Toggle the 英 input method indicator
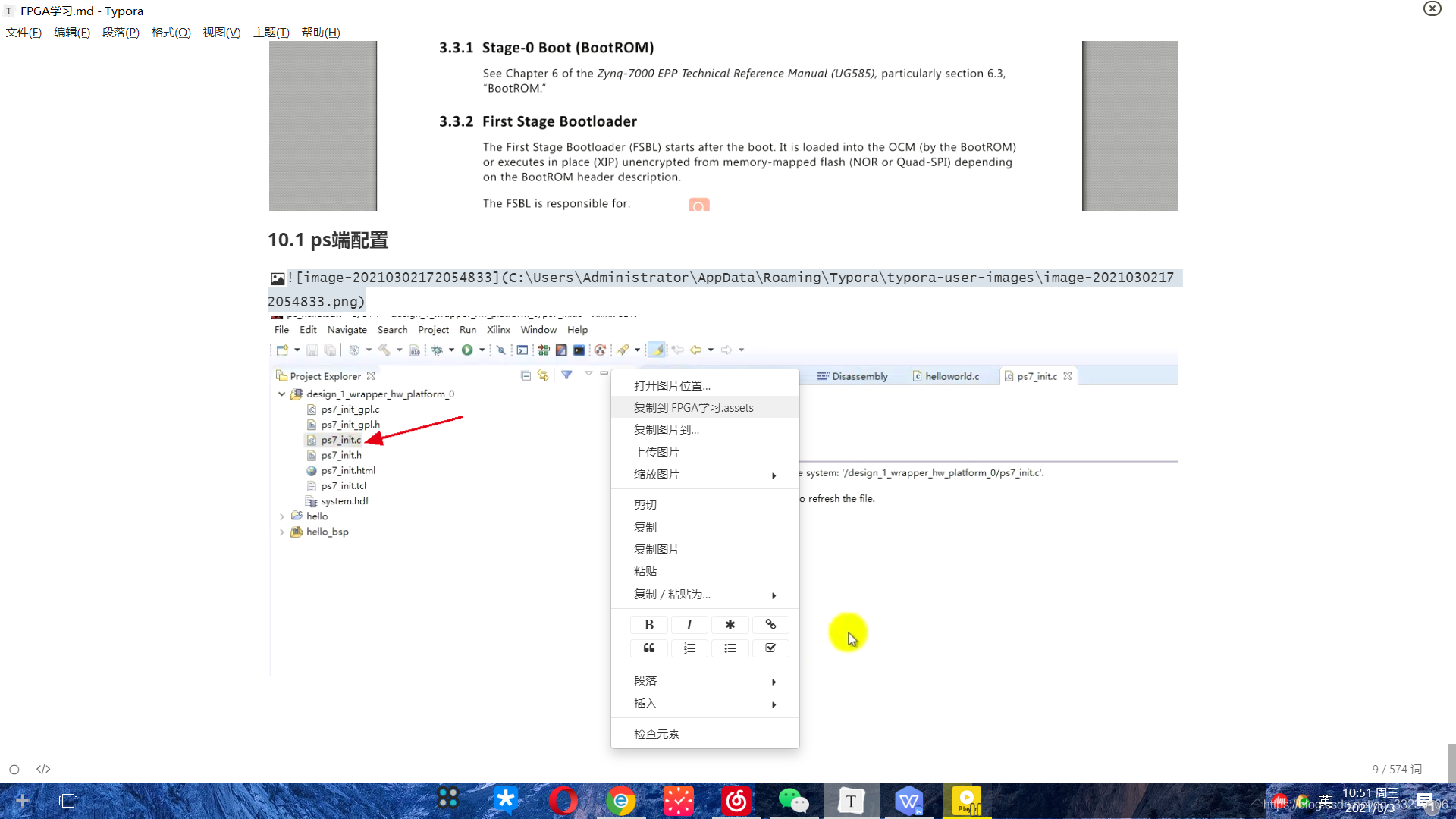 click(x=1326, y=800)
